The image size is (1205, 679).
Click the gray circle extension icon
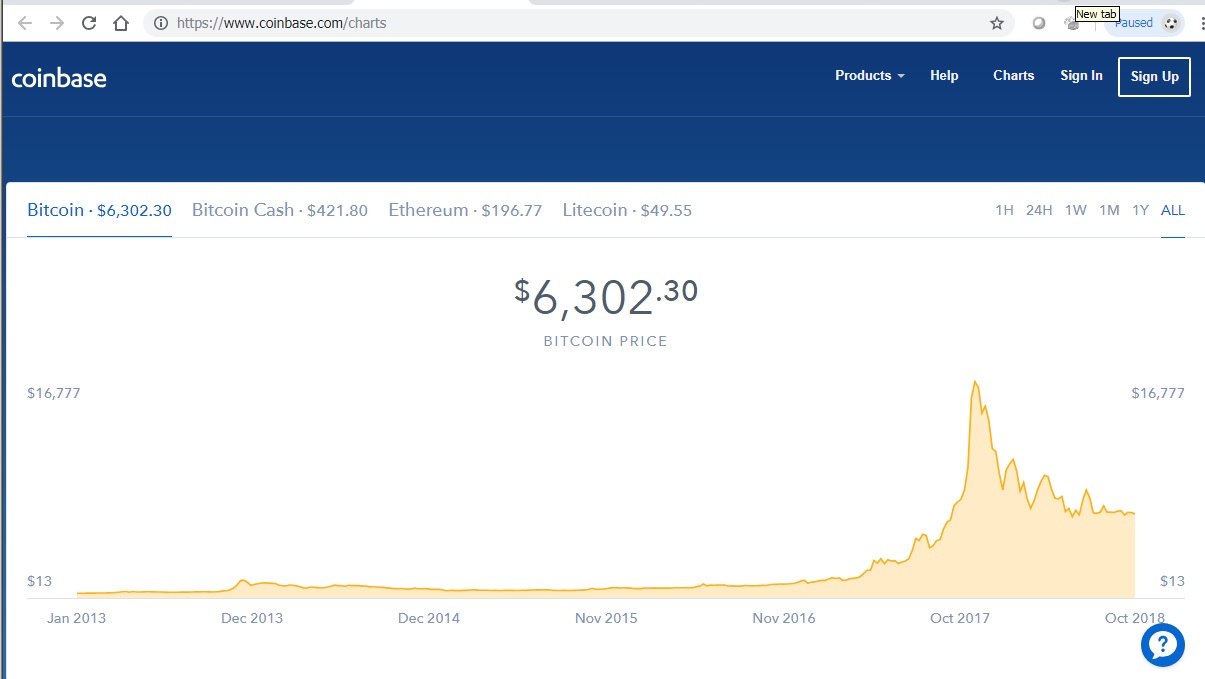coord(1039,23)
